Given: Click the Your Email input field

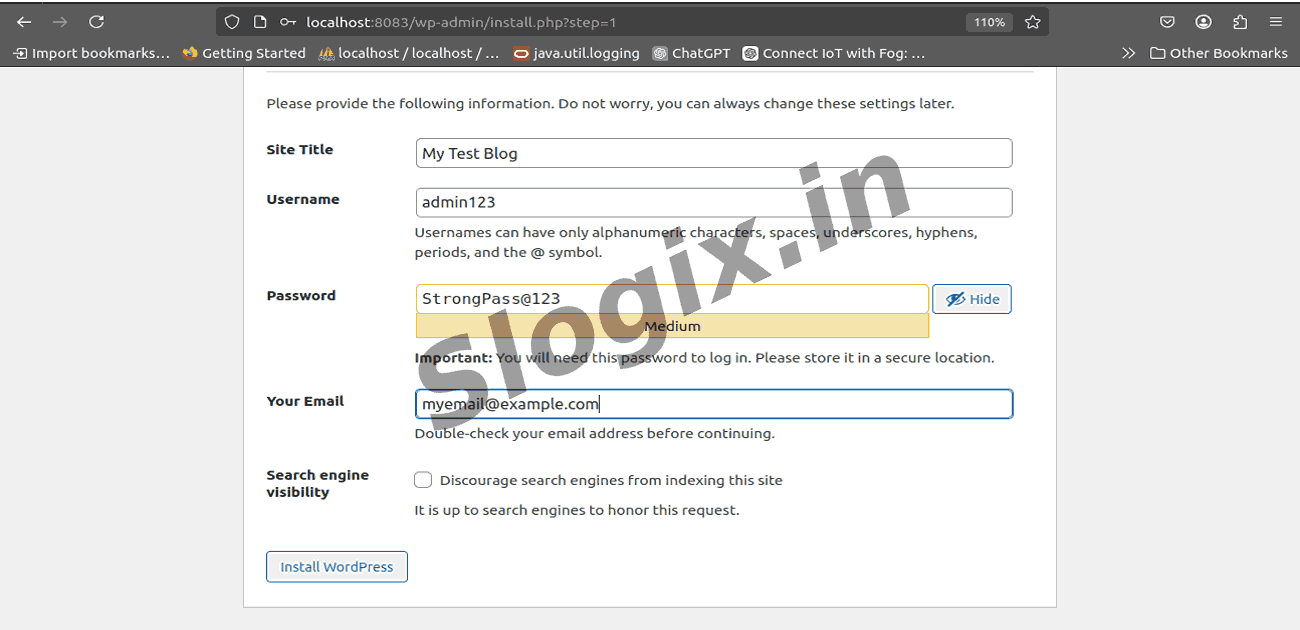Looking at the screenshot, I should (713, 404).
